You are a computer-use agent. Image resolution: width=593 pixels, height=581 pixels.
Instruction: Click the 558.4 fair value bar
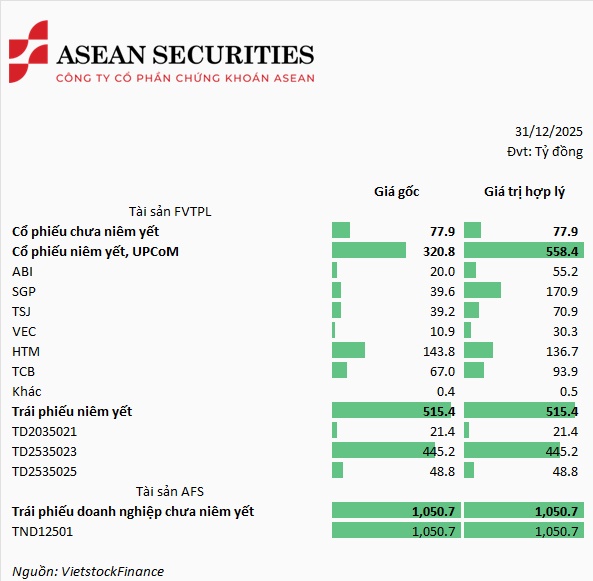click(524, 250)
